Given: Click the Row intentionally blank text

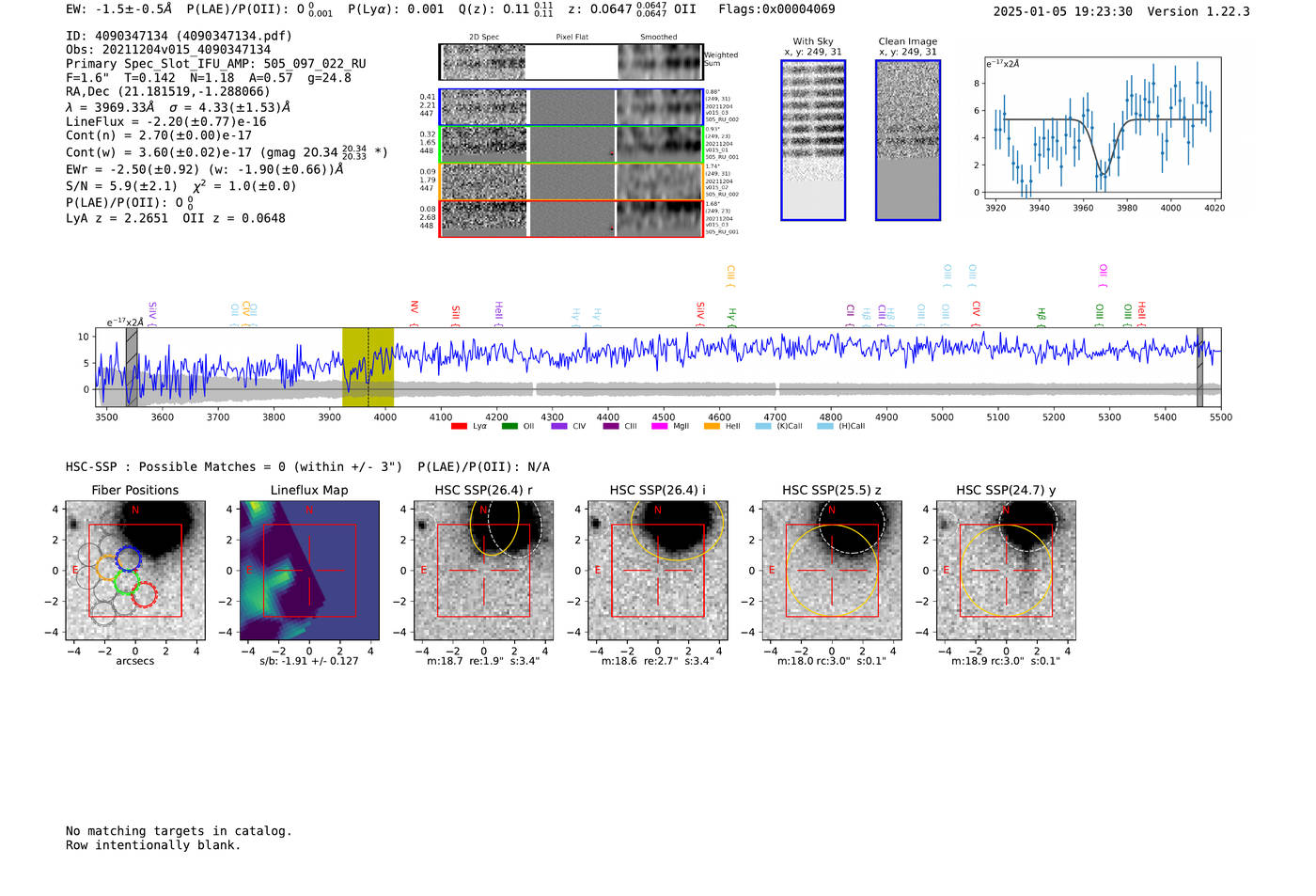Looking at the screenshot, I should (153, 845).
